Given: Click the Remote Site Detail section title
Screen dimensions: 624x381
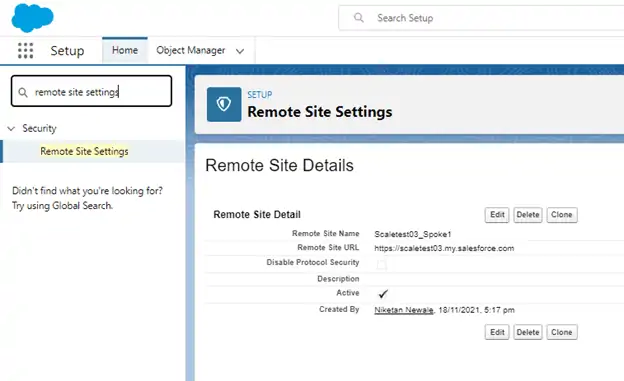Looking at the screenshot, I should [x=257, y=215].
